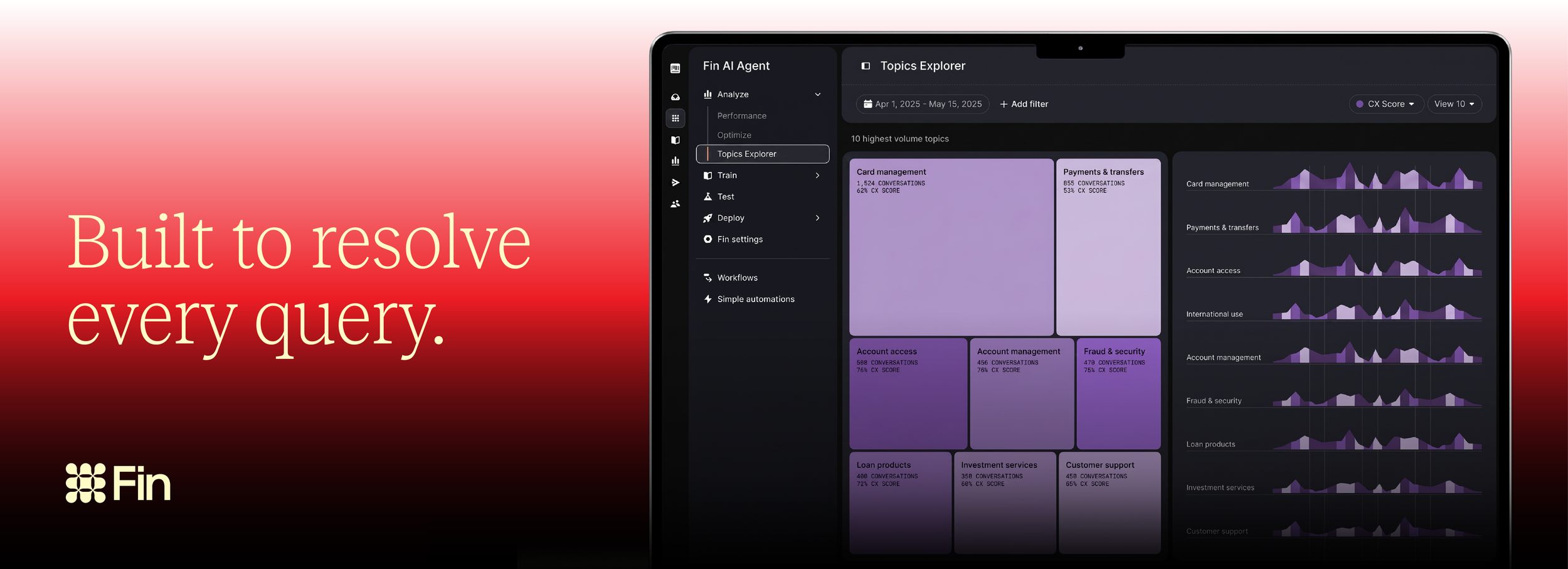Click the book icon beside Train

[707, 176]
